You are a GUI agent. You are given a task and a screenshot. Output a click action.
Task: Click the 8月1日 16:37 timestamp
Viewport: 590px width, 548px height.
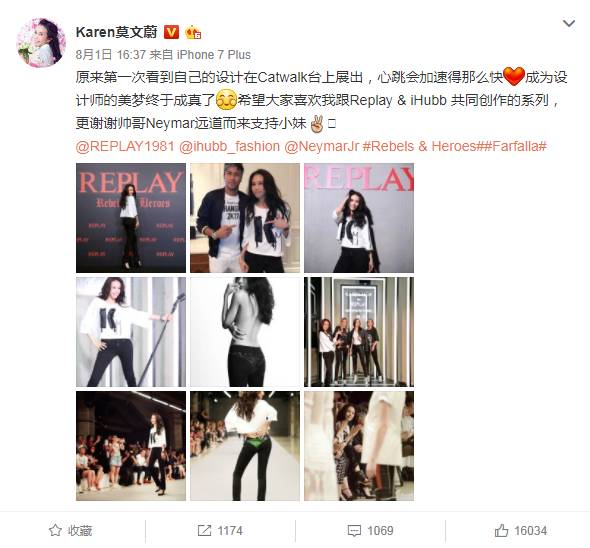pyautogui.click(x=111, y=55)
